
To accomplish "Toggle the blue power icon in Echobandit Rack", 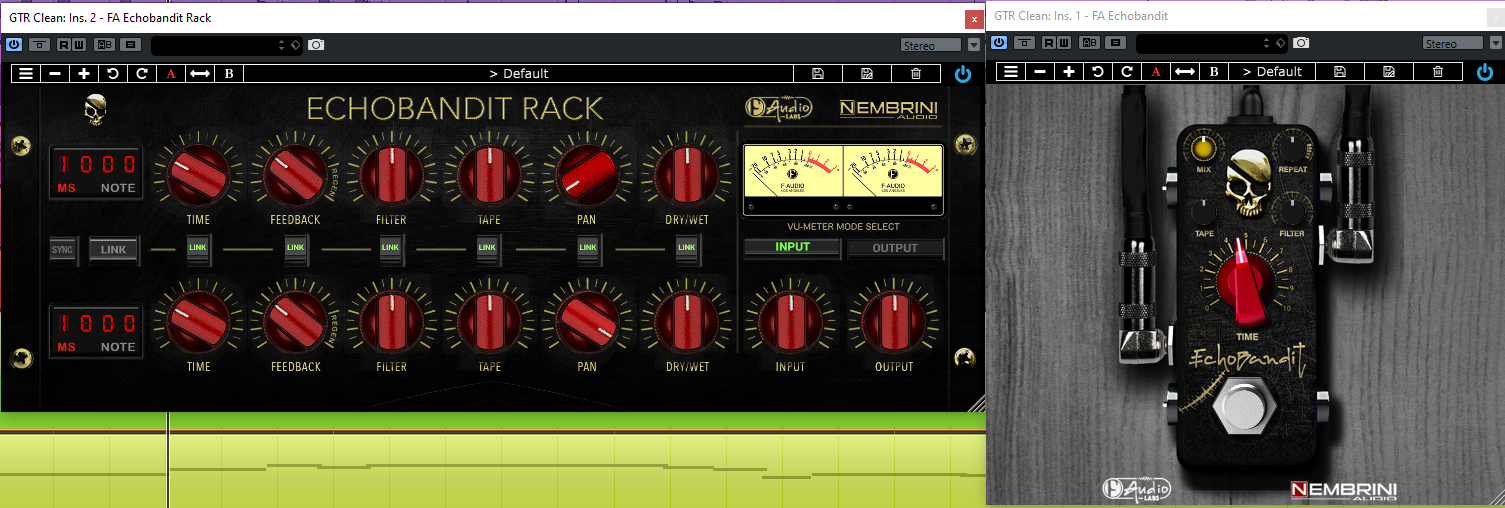I will [963, 73].
